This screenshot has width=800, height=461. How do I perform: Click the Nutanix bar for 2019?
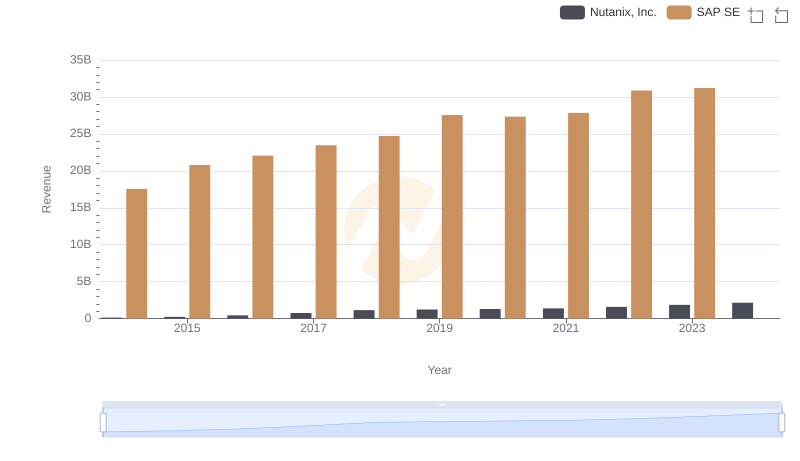[427, 314]
